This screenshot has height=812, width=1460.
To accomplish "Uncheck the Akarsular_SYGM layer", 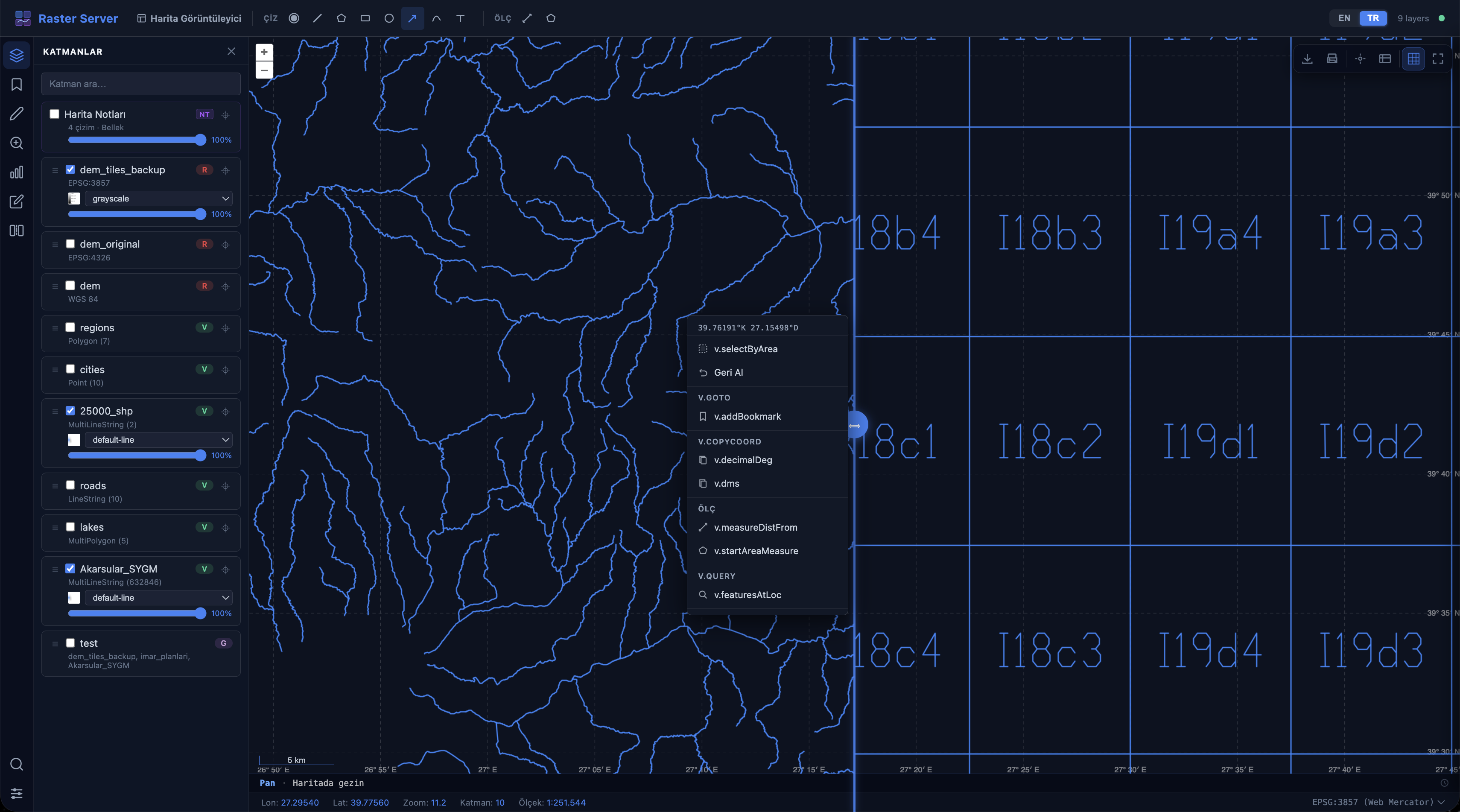I will pos(70,568).
